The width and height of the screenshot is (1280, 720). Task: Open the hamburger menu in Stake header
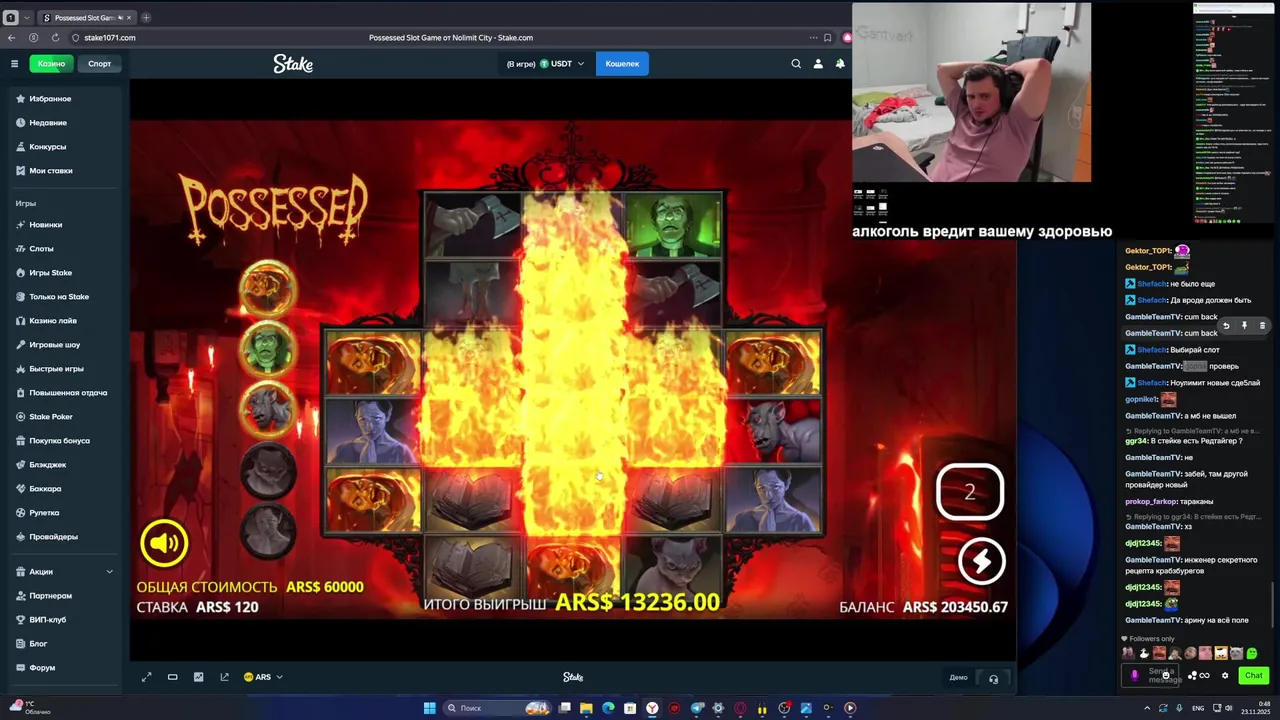click(x=14, y=64)
